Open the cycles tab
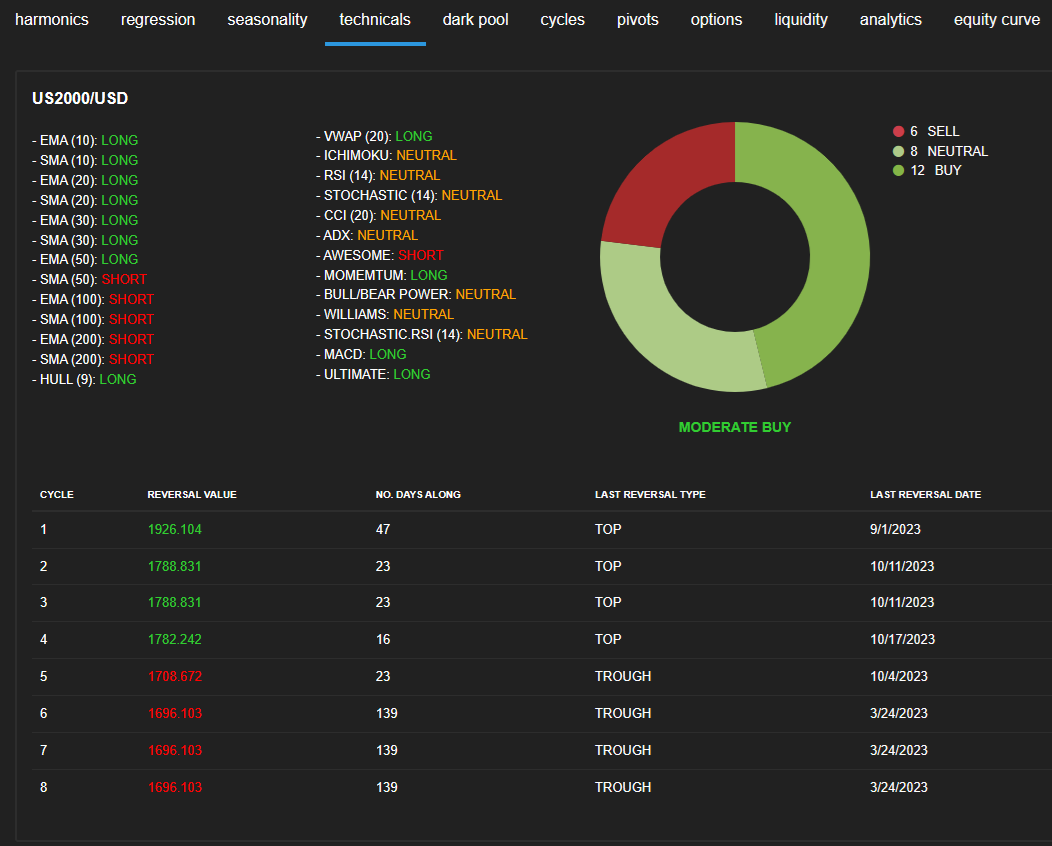 [x=562, y=20]
